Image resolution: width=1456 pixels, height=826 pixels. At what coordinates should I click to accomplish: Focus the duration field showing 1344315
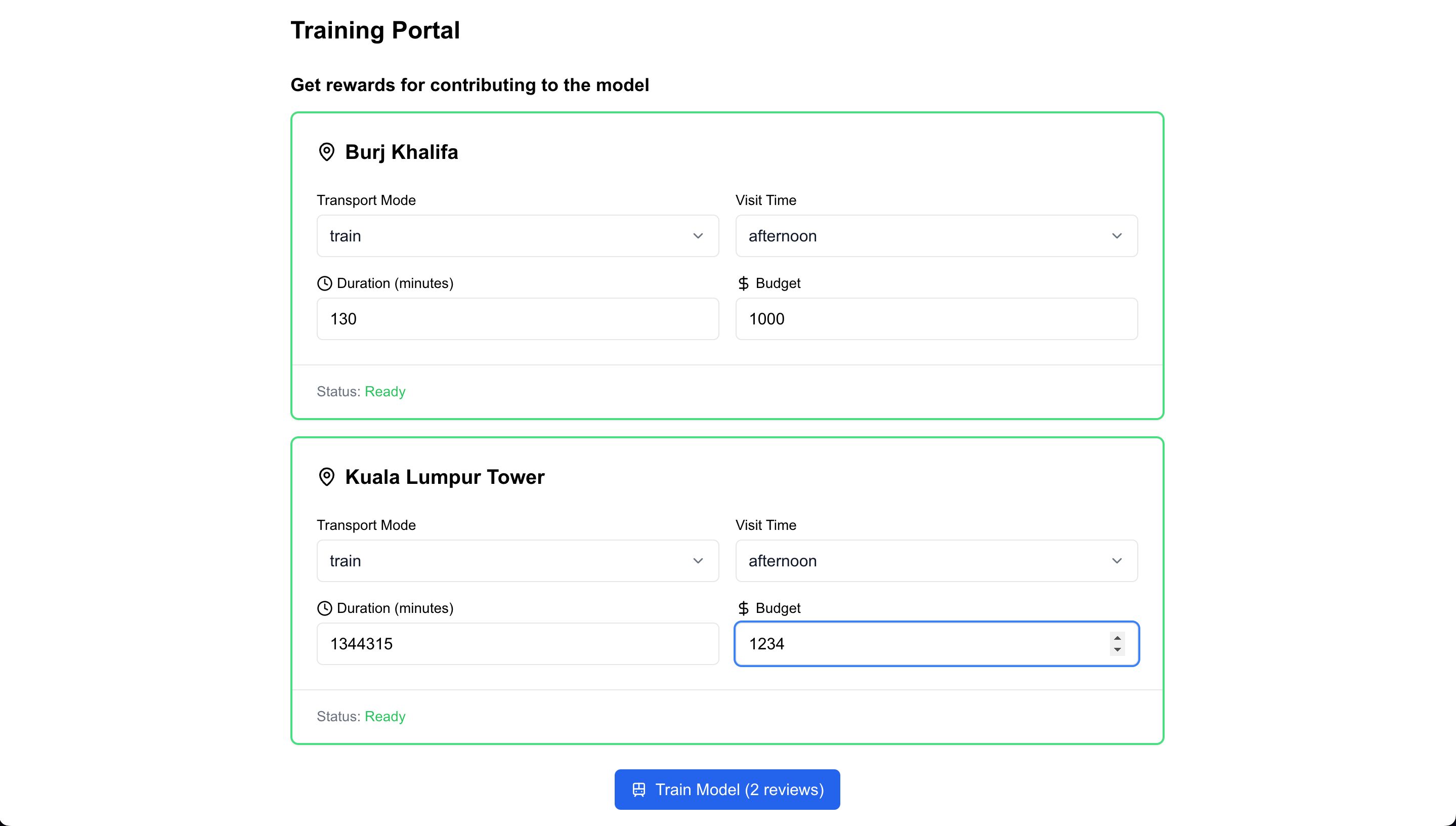pos(518,644)
